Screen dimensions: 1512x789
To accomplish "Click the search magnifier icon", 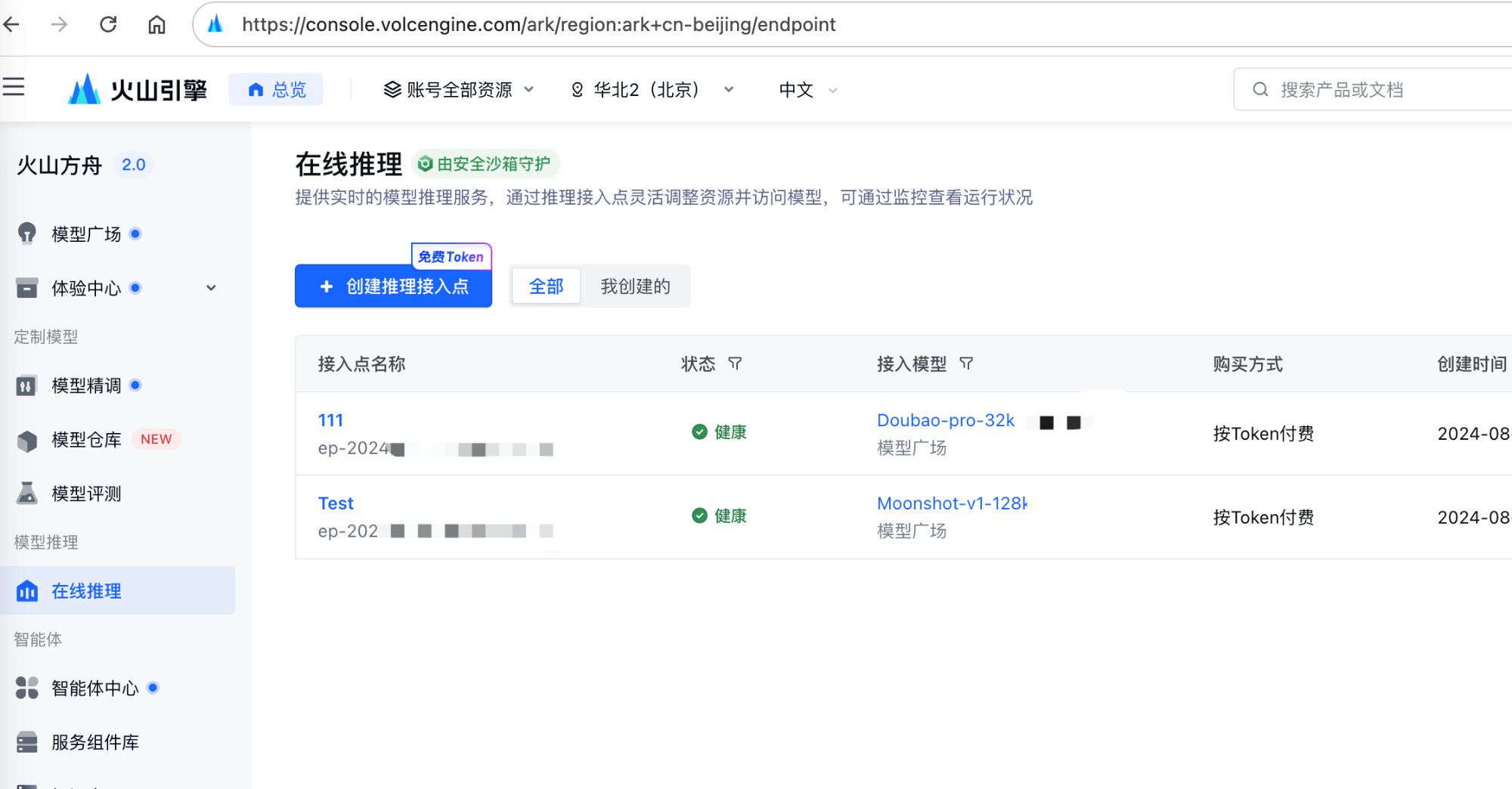I will [1260, 90].
